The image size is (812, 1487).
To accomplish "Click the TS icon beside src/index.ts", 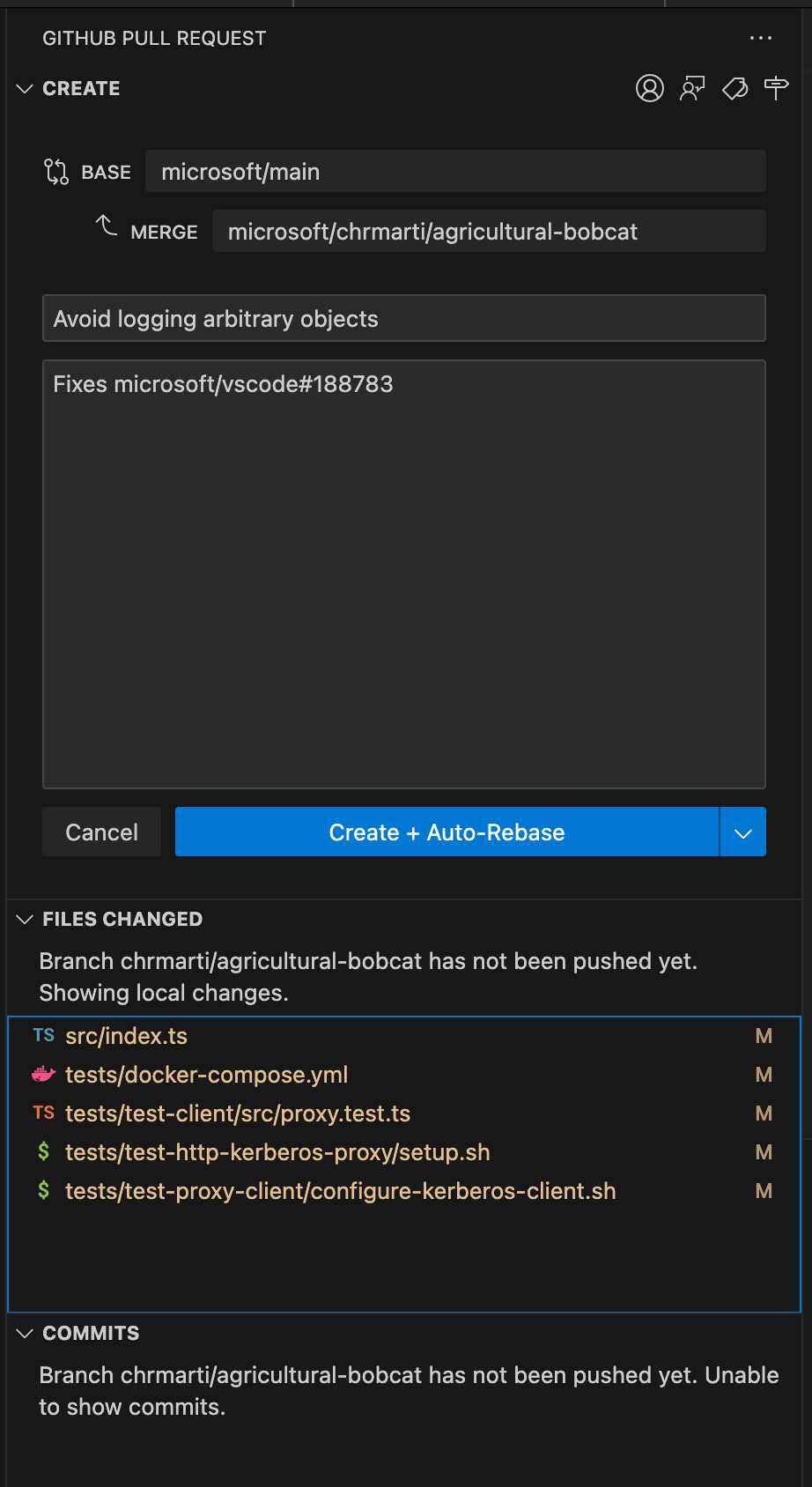I will 42,1035.
